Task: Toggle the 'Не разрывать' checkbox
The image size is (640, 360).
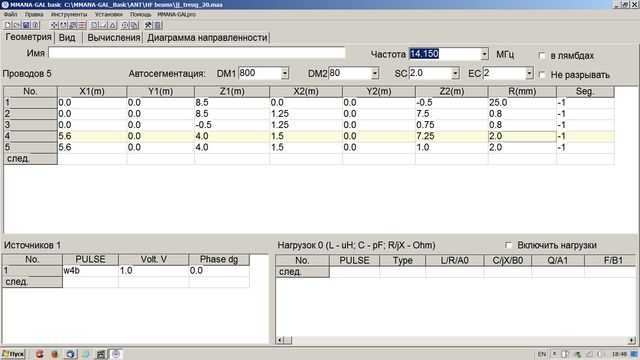Action: pyautogui.click(x=542, y=75)
